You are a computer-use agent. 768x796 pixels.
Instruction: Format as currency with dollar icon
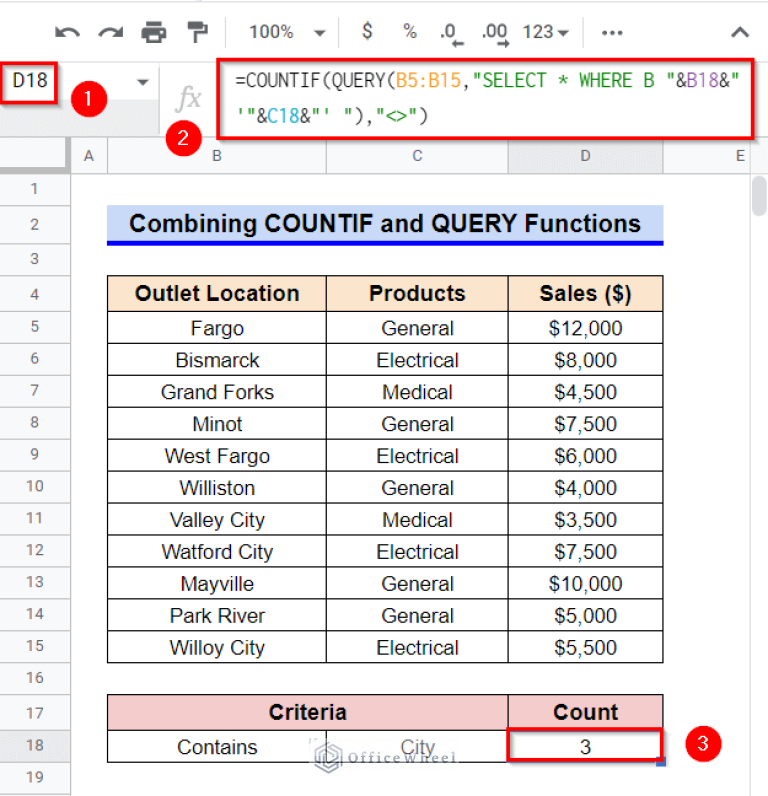coord(367,32)
